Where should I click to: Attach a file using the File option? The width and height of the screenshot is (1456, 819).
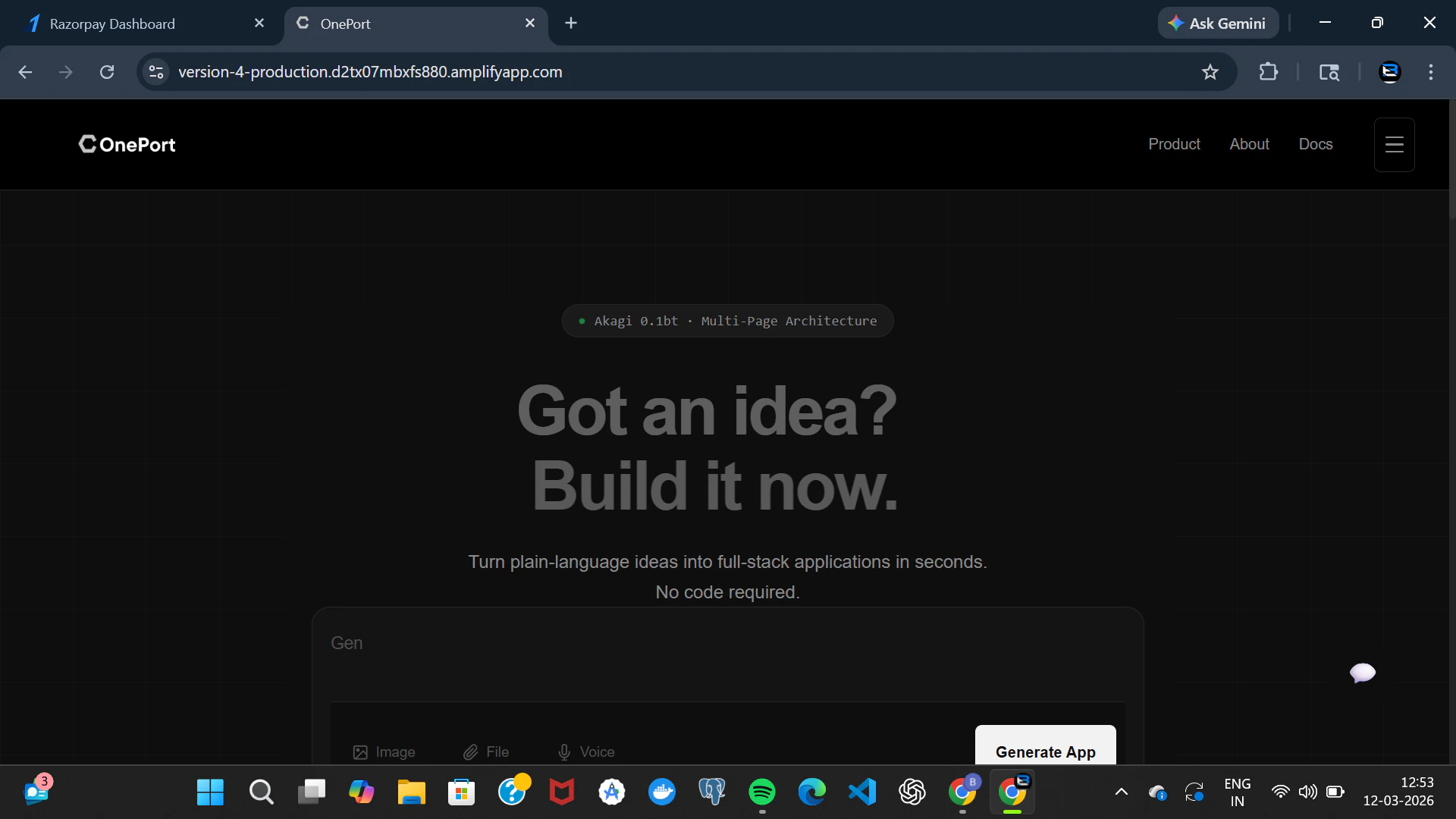click(x=486, y=752)
